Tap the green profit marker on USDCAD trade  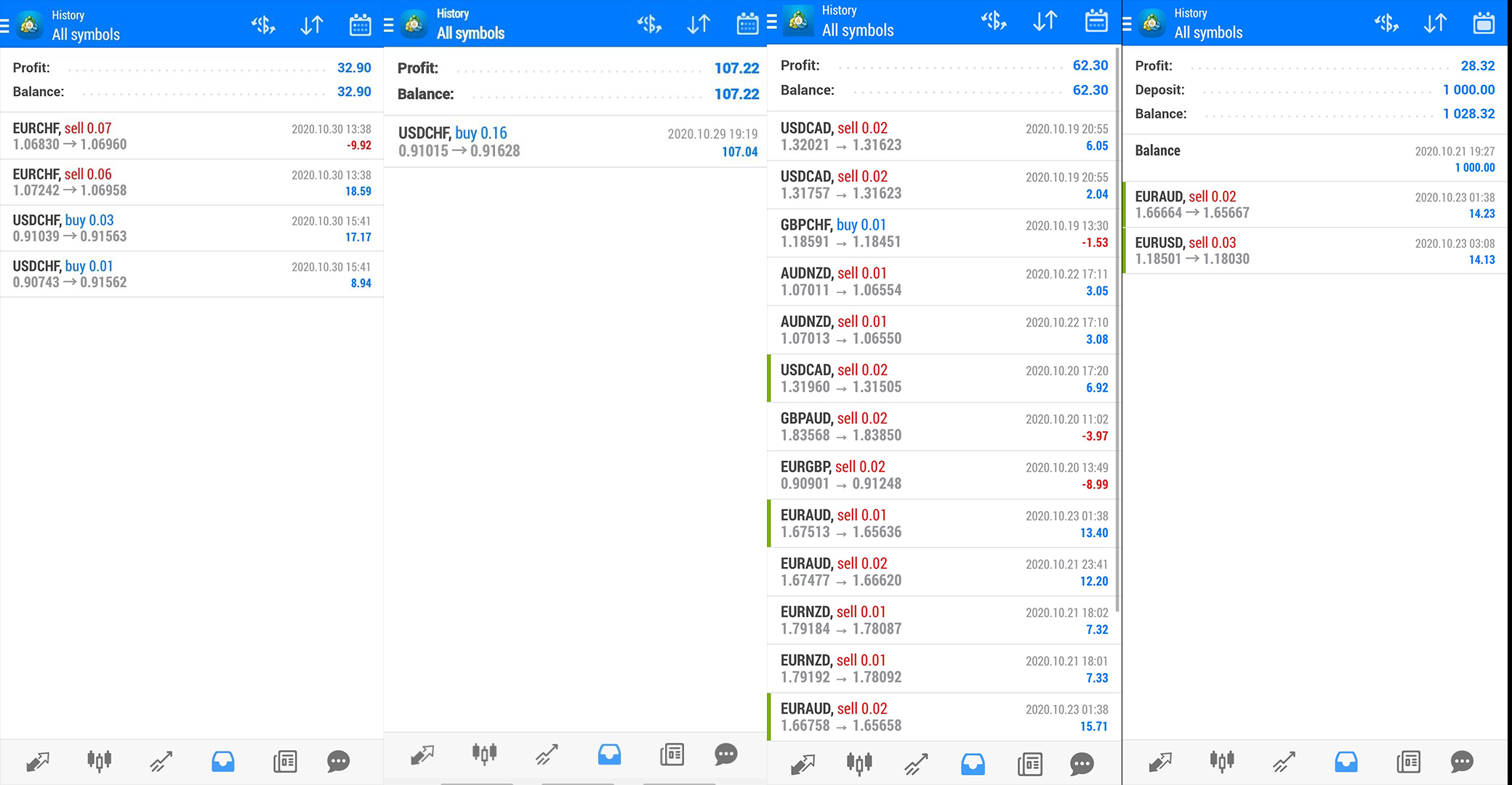[768, 378]
